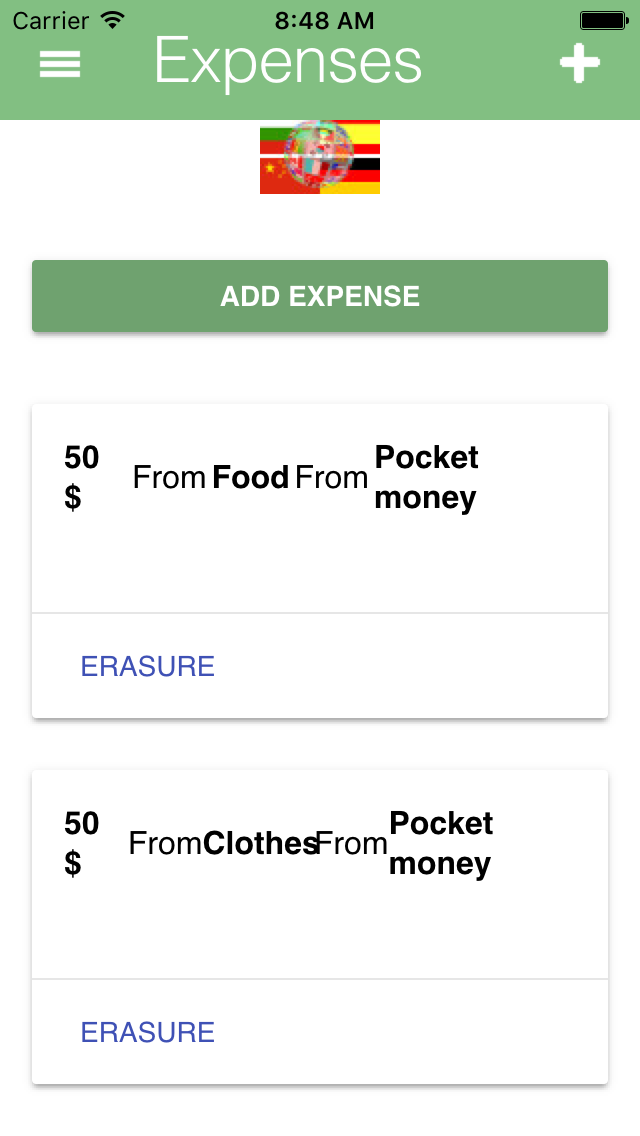Select the Clothes category label
This screenshot has height=1136, width=640.
[260, 843]
